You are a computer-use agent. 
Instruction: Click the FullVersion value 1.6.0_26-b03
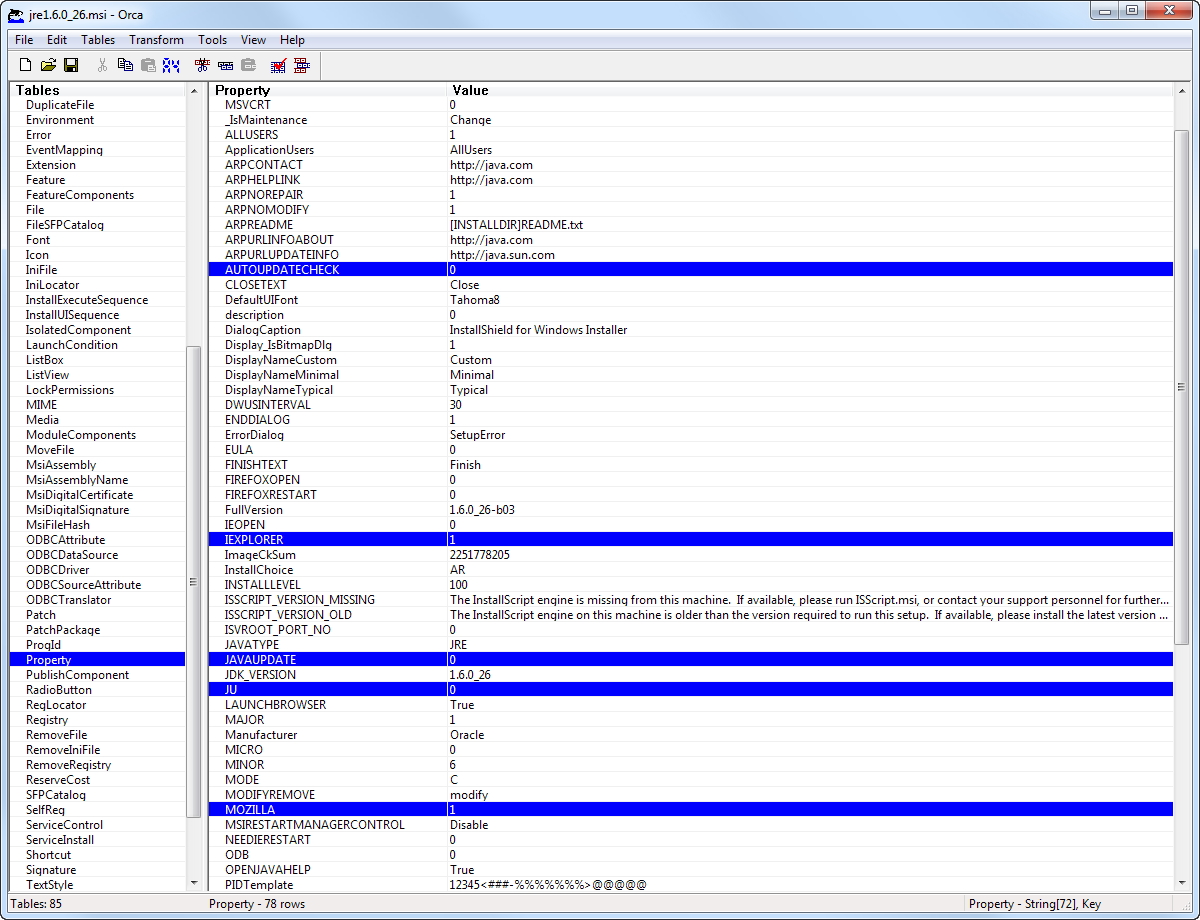point(482,510)
